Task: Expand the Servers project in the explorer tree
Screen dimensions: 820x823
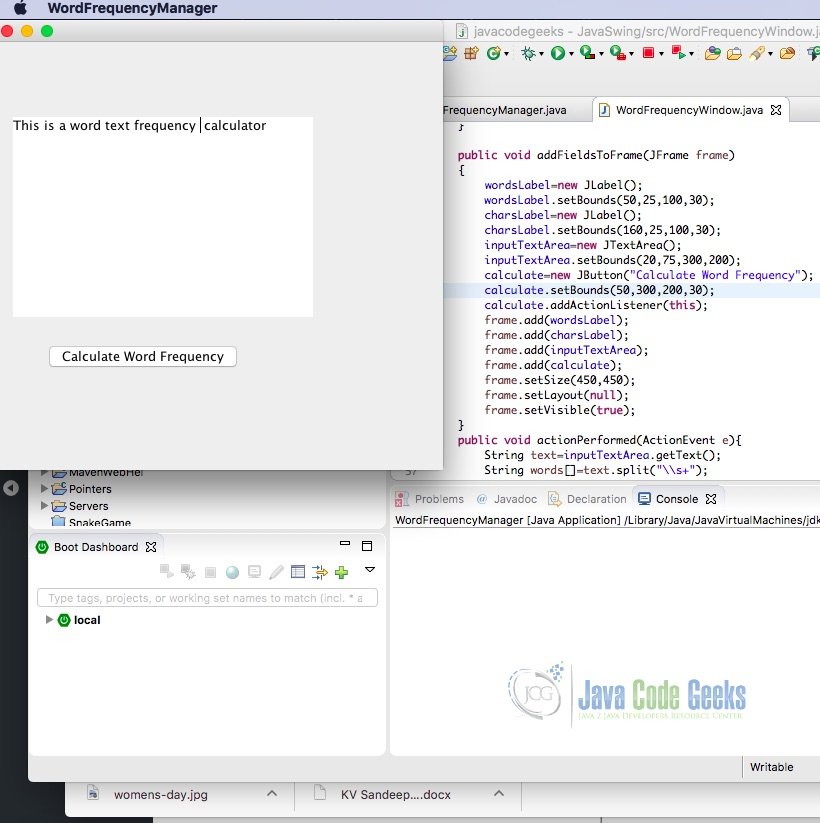Action: point(43,506)
